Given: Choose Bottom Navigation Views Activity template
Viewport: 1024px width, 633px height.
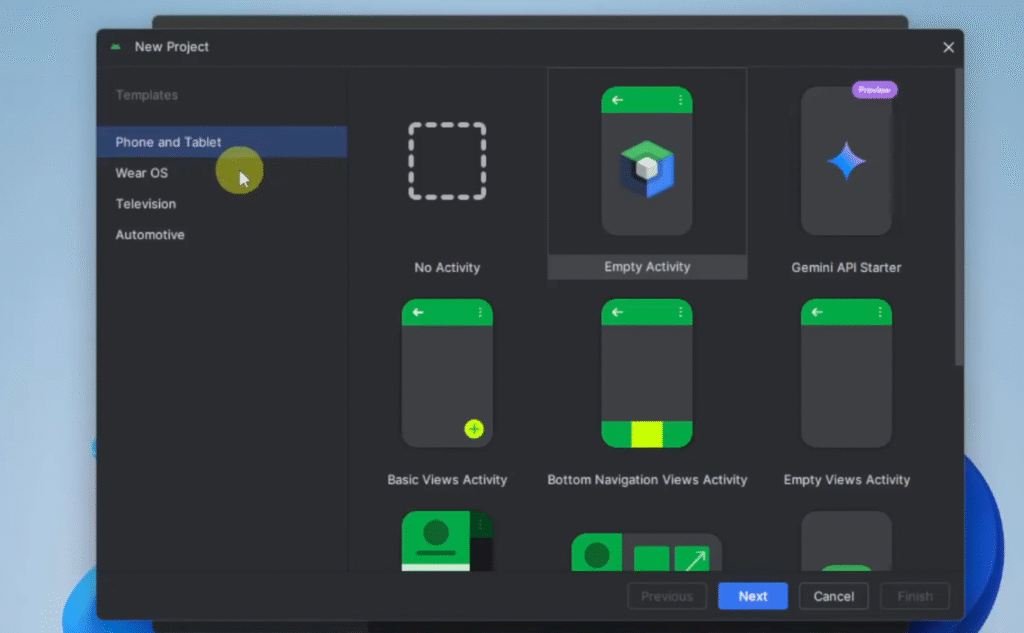Looking at the screenshot, I should 647,386.
